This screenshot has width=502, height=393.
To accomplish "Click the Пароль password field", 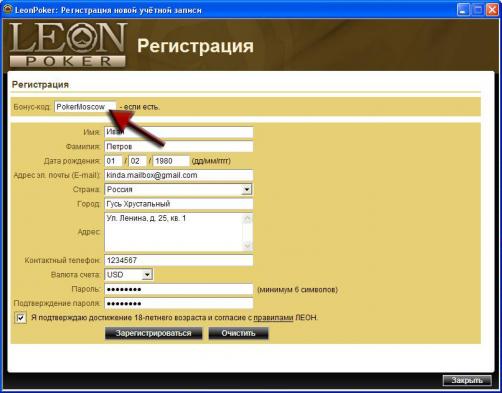I will click(x=179, y=289).
